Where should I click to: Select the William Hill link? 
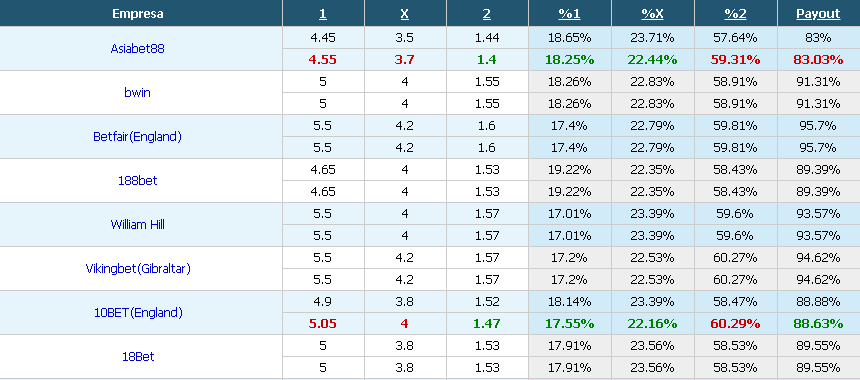[137, 224]
